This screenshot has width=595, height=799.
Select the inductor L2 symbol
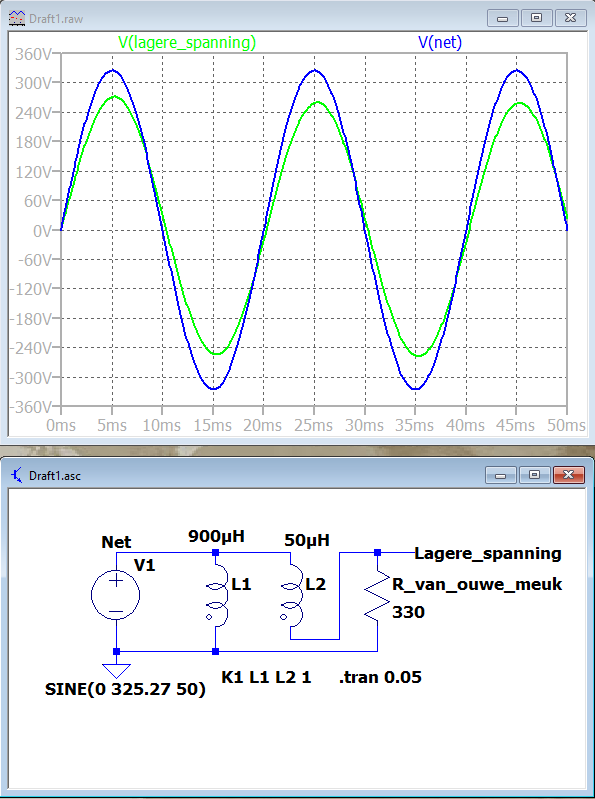291,595
